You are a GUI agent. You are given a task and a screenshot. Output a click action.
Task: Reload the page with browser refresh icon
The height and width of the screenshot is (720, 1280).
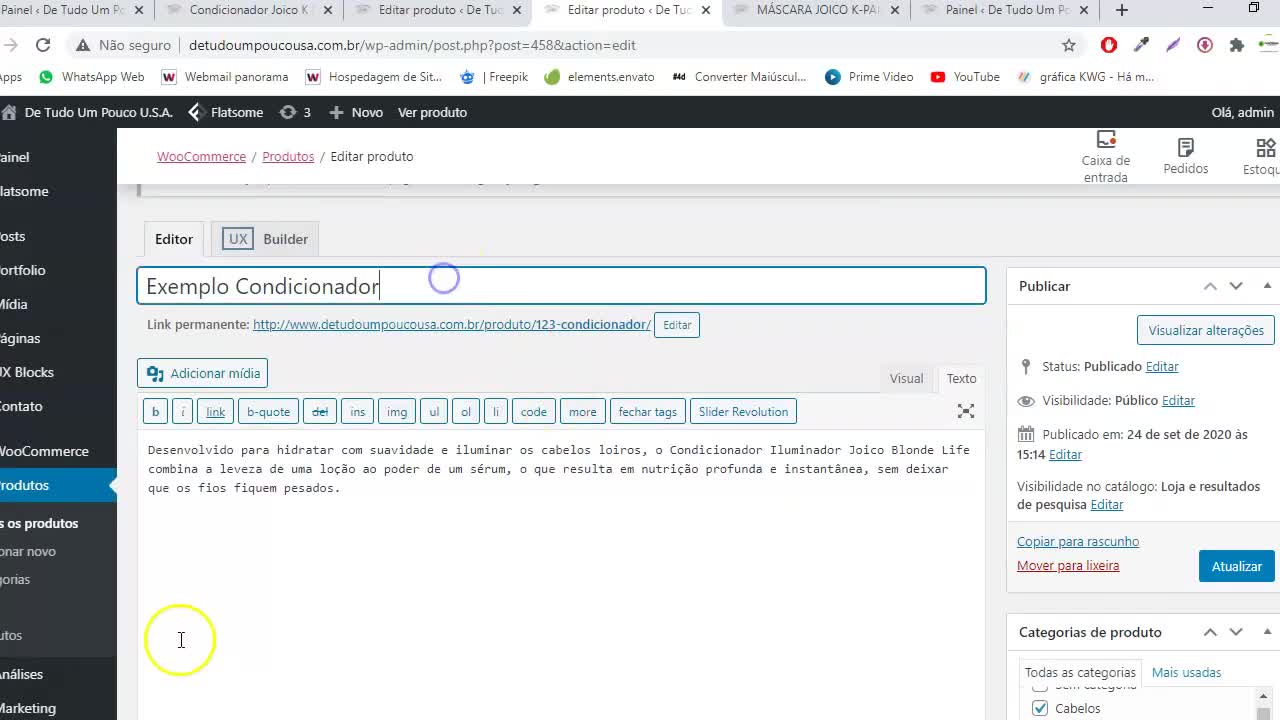click(x=43, y=45)
